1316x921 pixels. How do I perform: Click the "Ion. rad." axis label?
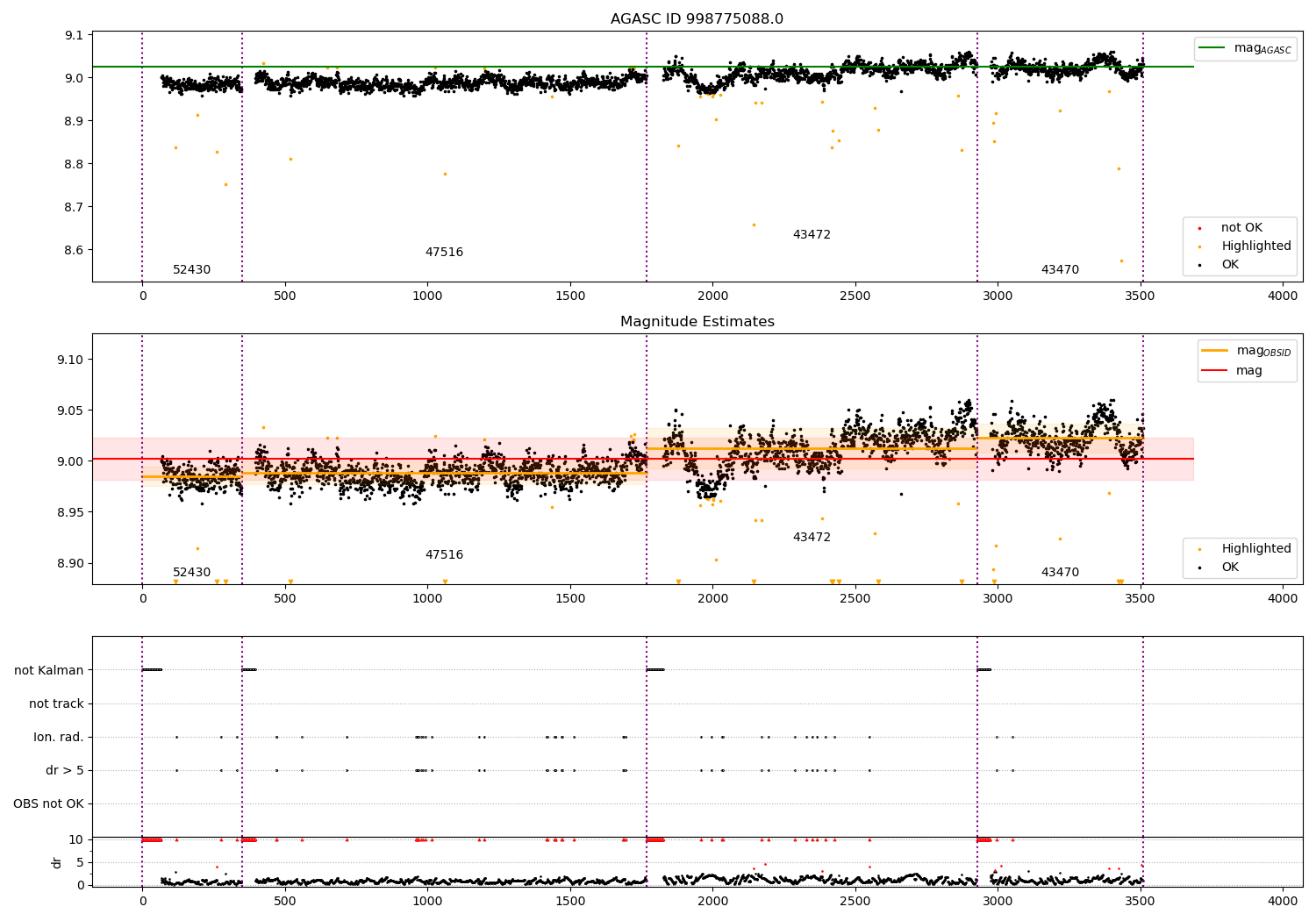pos(59,737)
